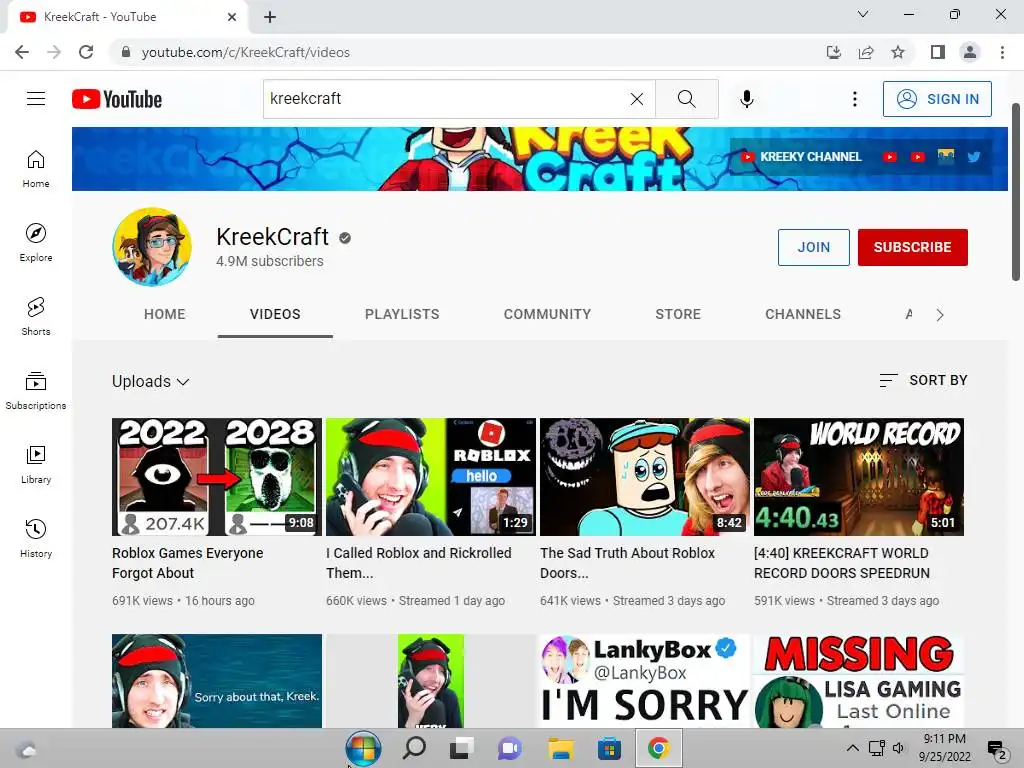Open the MISSING LISA GAMING thumbnail
The image size is (1024, 768).
(x=859, y=680)
